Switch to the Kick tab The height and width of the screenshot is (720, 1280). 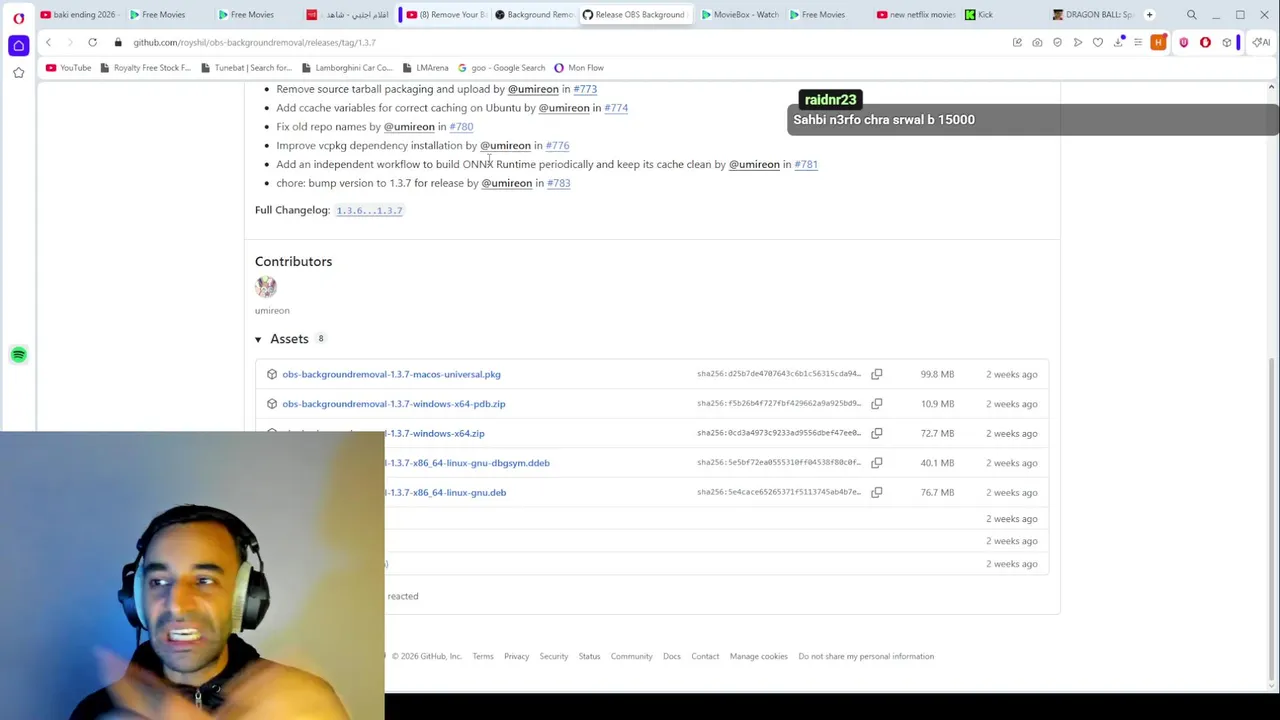pos(1003,15)
